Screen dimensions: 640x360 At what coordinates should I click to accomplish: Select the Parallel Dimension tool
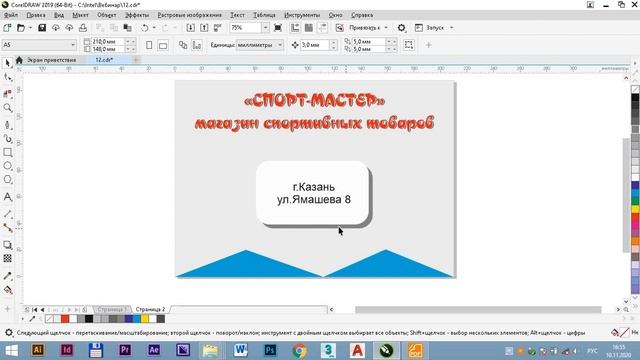(7, 213)
